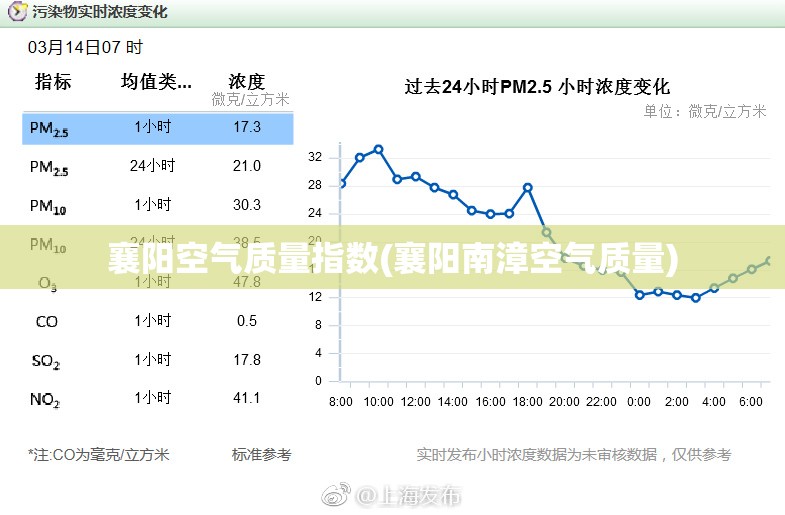Screen dimensions: 785x515
Task: Click 1小时 in the NO2 row
Action: [x=153, y=398]
